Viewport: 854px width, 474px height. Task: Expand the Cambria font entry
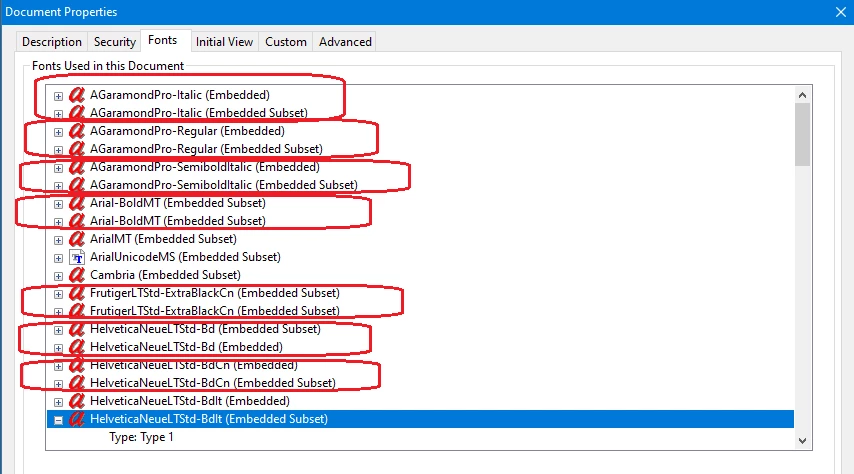click(x=58, y=276)
